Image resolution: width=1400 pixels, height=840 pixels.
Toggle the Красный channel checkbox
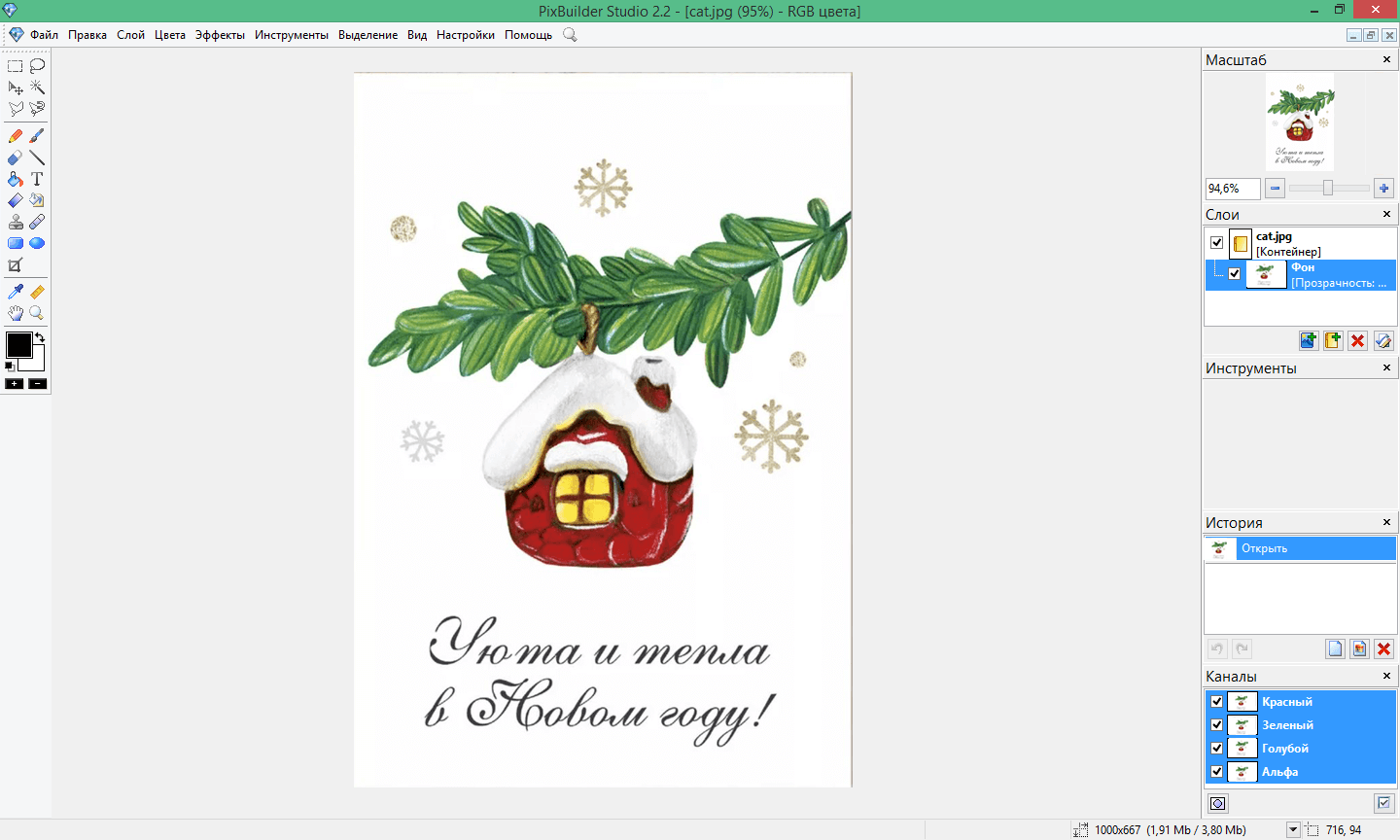point(1217,701)
